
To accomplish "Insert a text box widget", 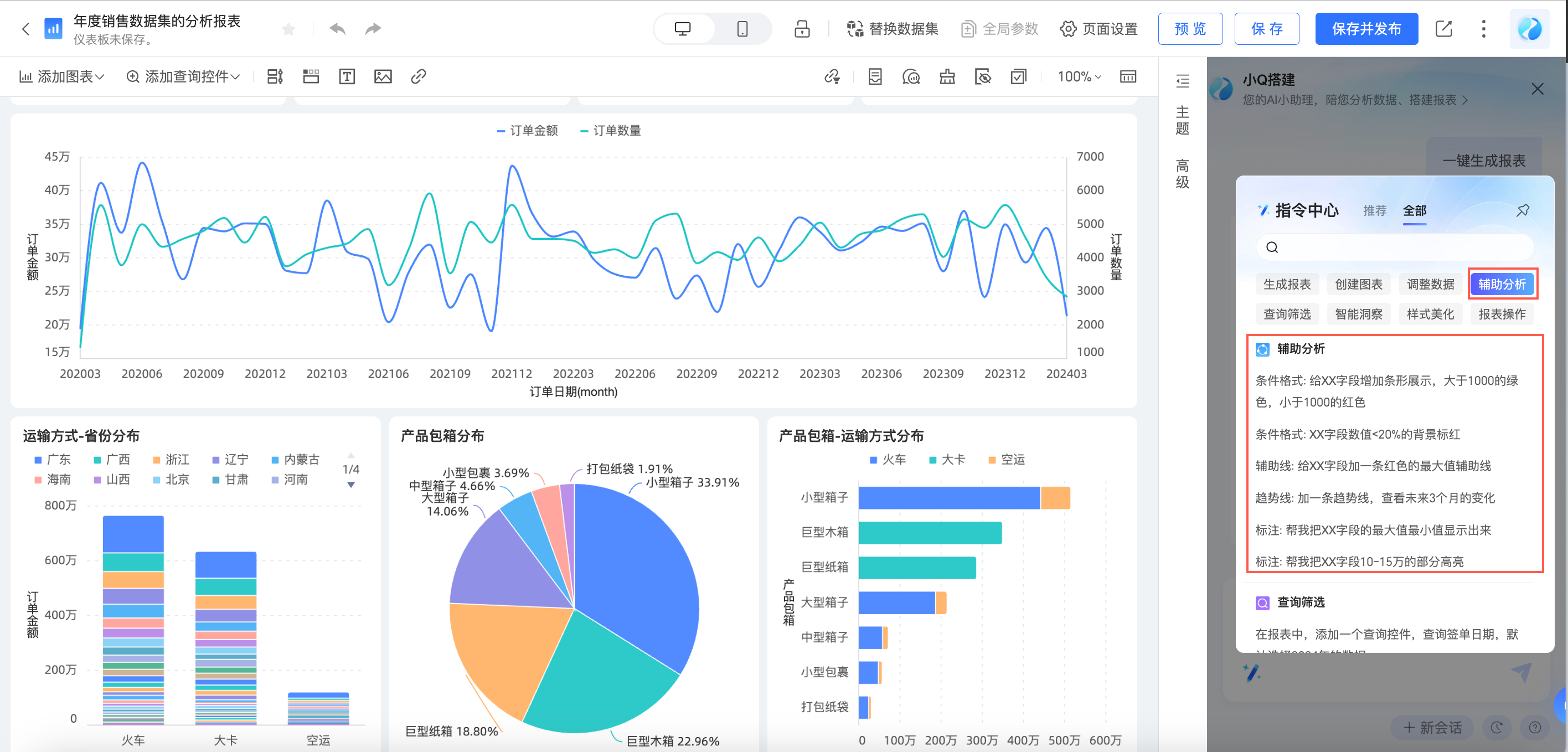I will coord(347,77).
